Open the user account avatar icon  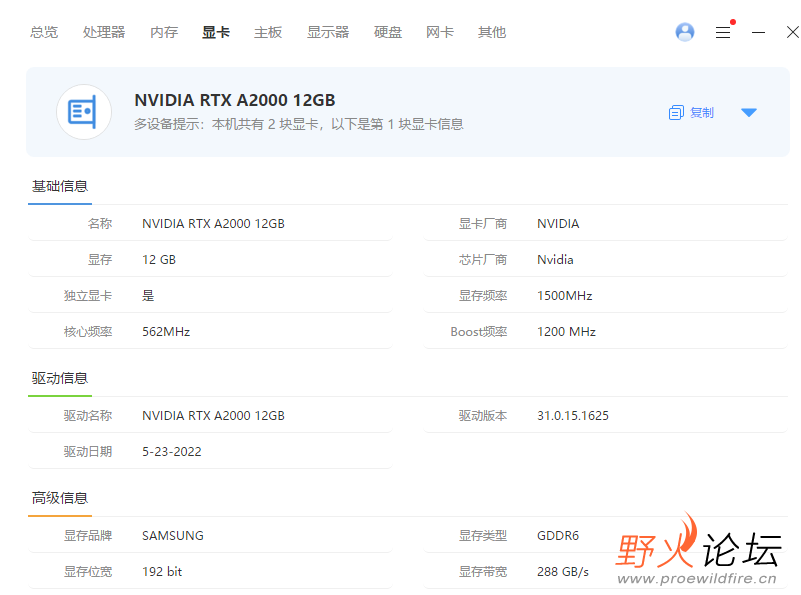pos(685,32)
